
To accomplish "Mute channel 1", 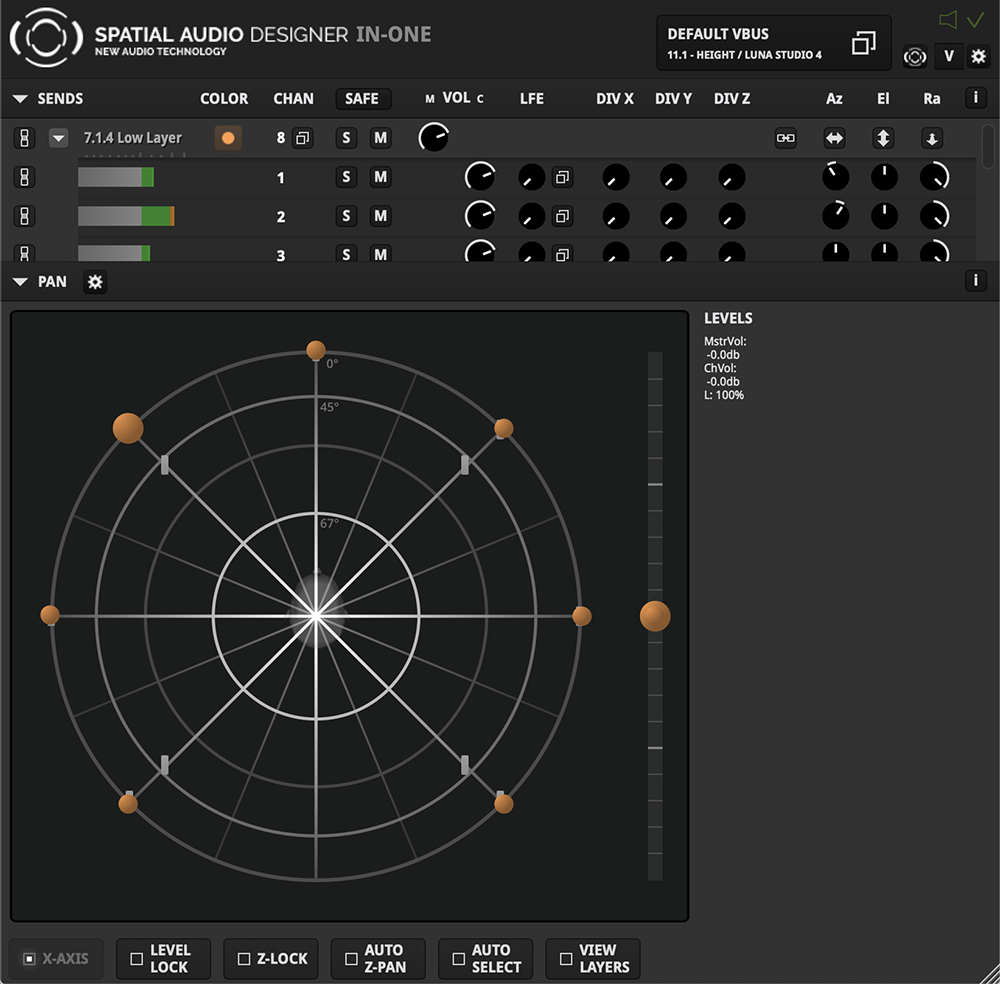I will click(x=380, y=177).
